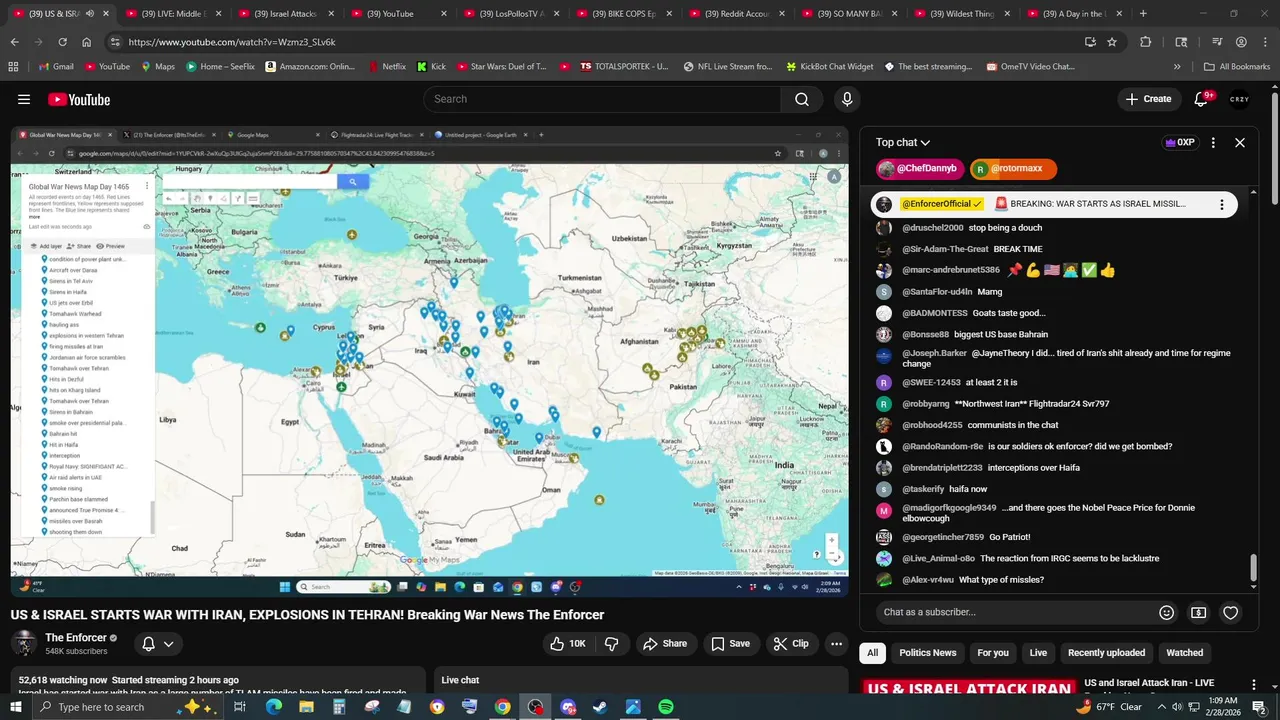Select the For you filter chip
Screen dimensions: 1280x720
point(993,653)
